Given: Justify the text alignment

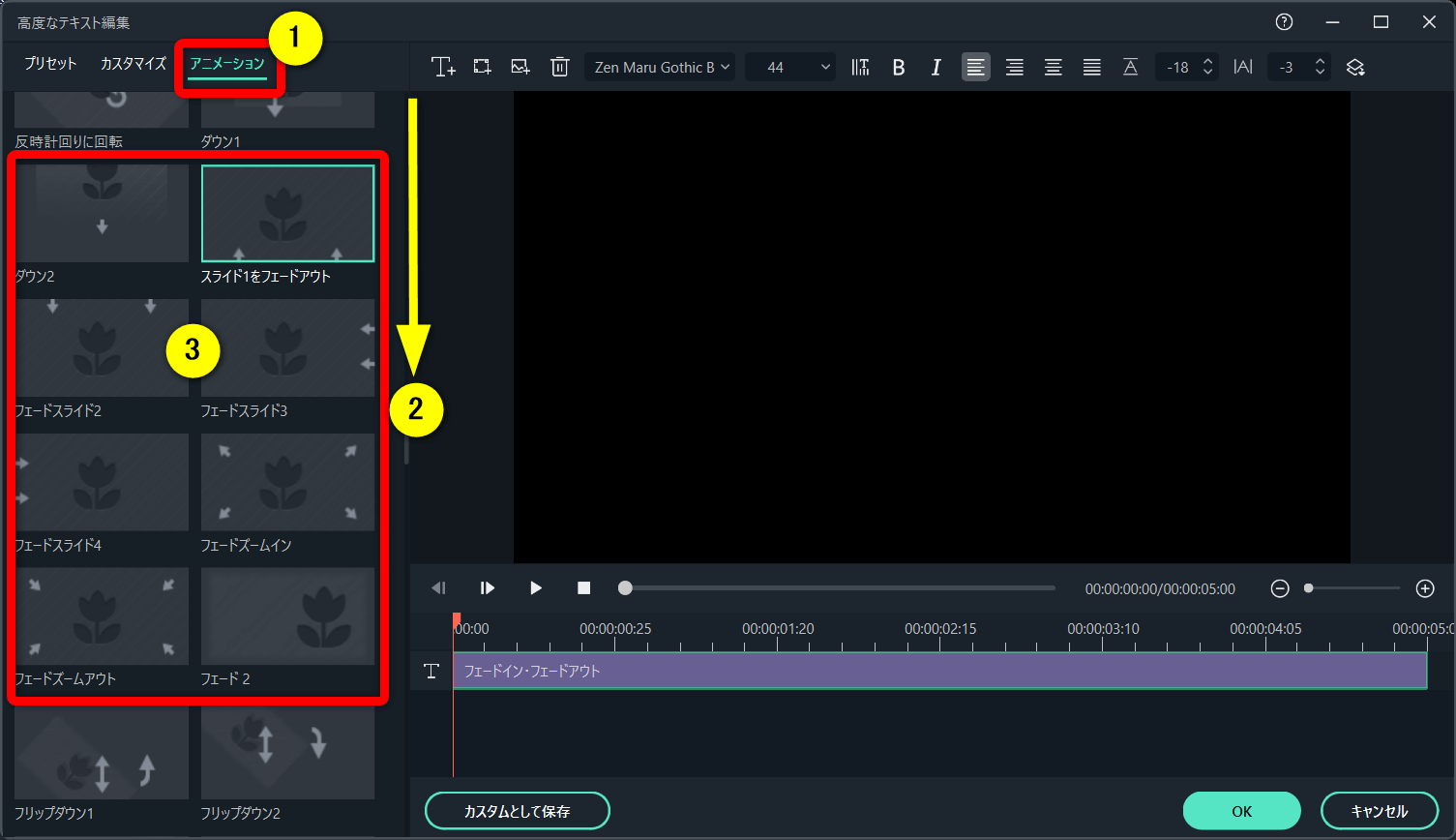Looking at the screenshot, I should coord(1091,67).
